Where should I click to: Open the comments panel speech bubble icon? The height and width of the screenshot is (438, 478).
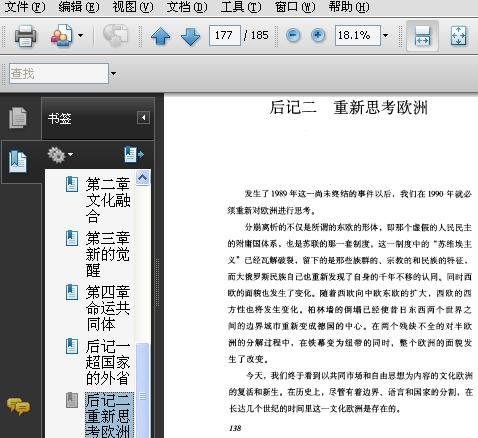(18, 406)
